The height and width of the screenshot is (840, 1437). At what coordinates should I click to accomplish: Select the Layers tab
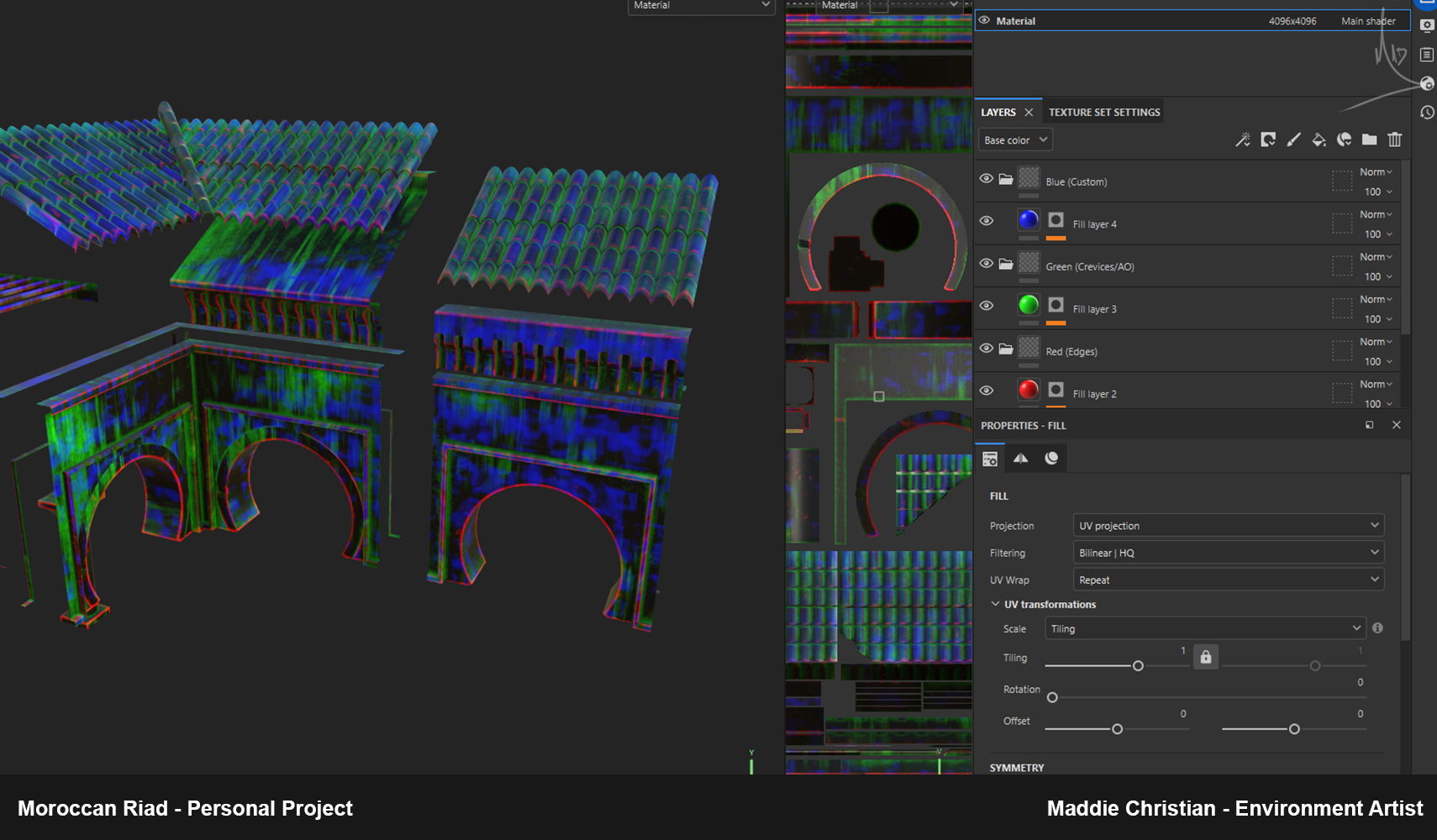[x=998, y=113]
